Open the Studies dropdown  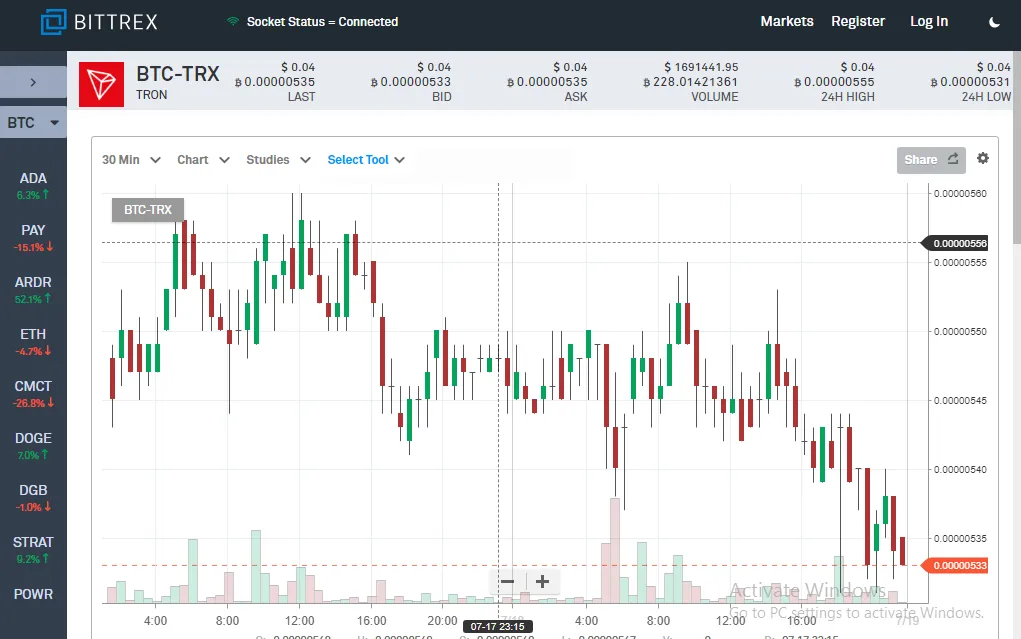coord(278,160)
